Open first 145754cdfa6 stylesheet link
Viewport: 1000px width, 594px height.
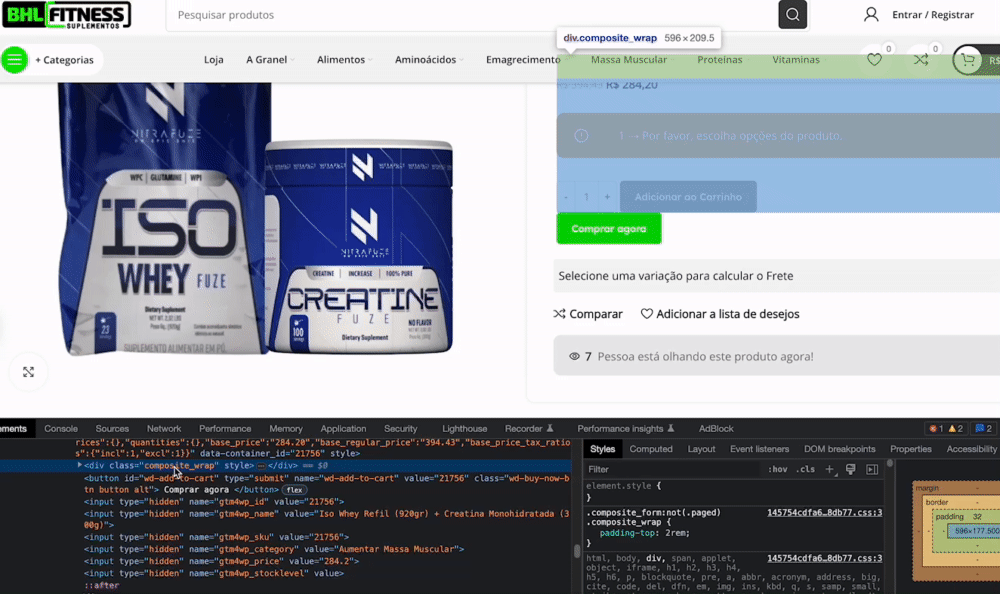coord(825,512)
